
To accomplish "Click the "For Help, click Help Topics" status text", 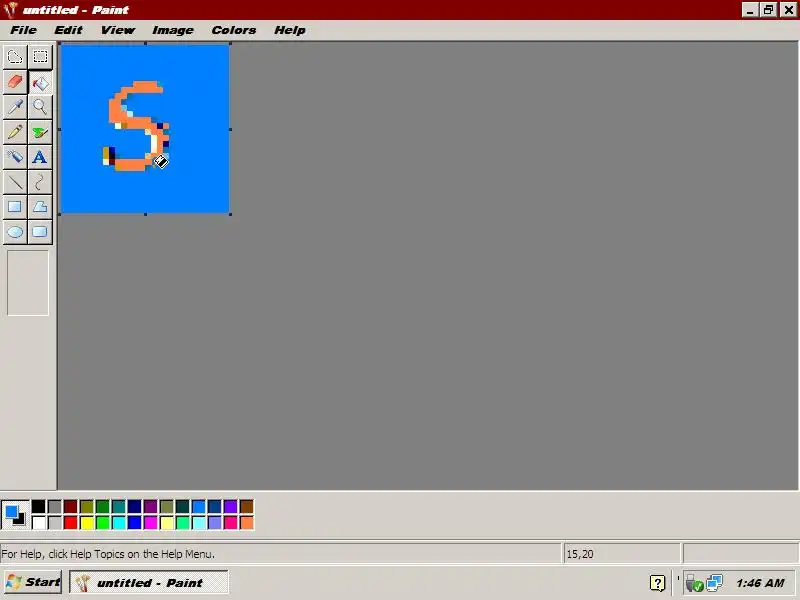I will pos(108,554).
